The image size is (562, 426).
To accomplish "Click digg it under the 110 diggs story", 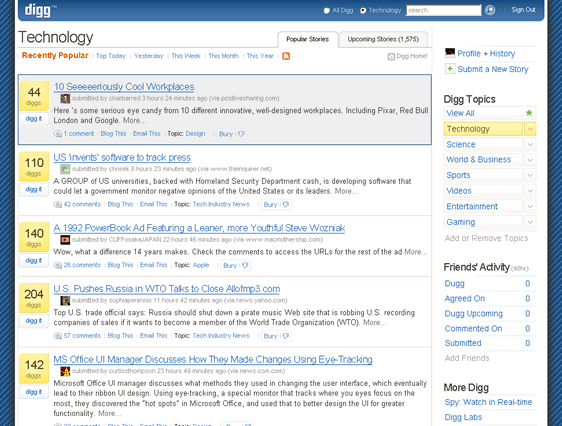I will click(x=33, y=189).
